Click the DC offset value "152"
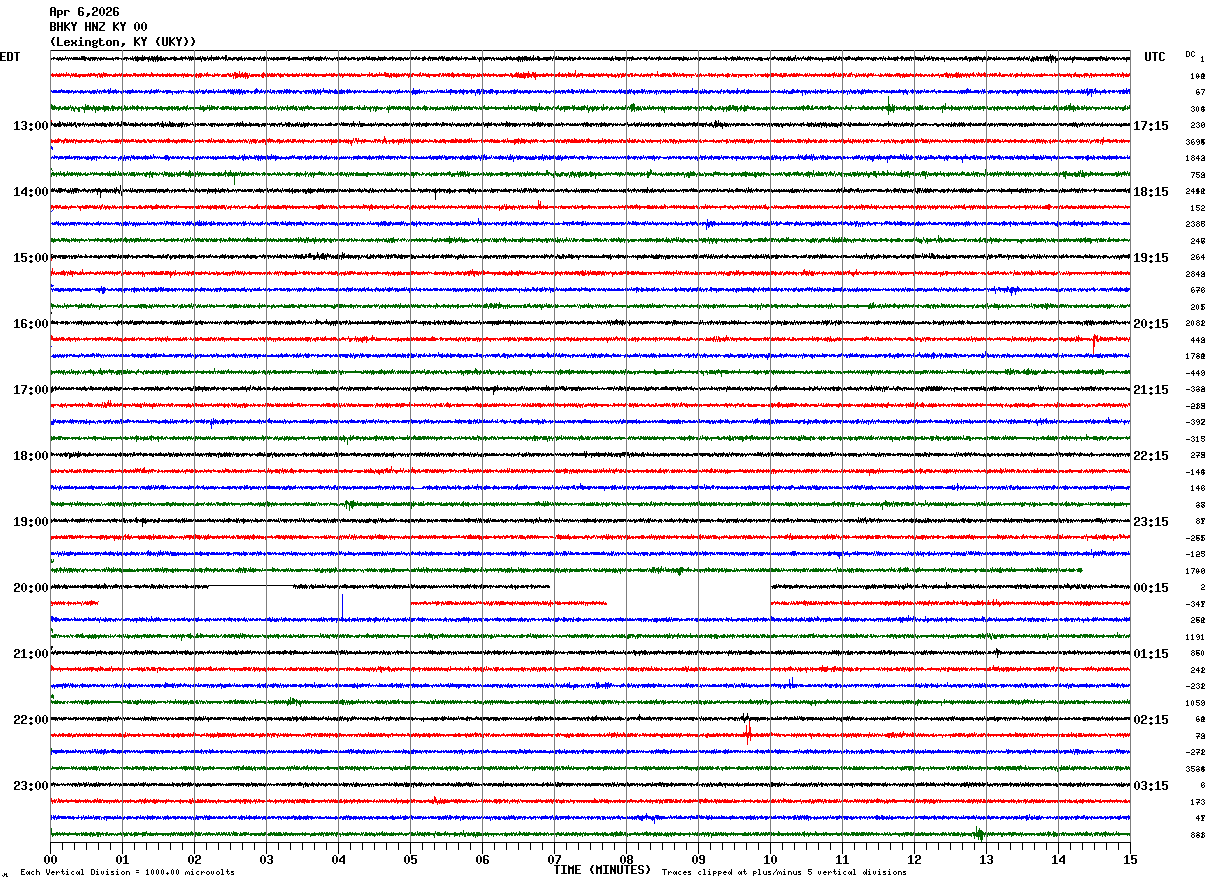 [x=1197, y=208]
